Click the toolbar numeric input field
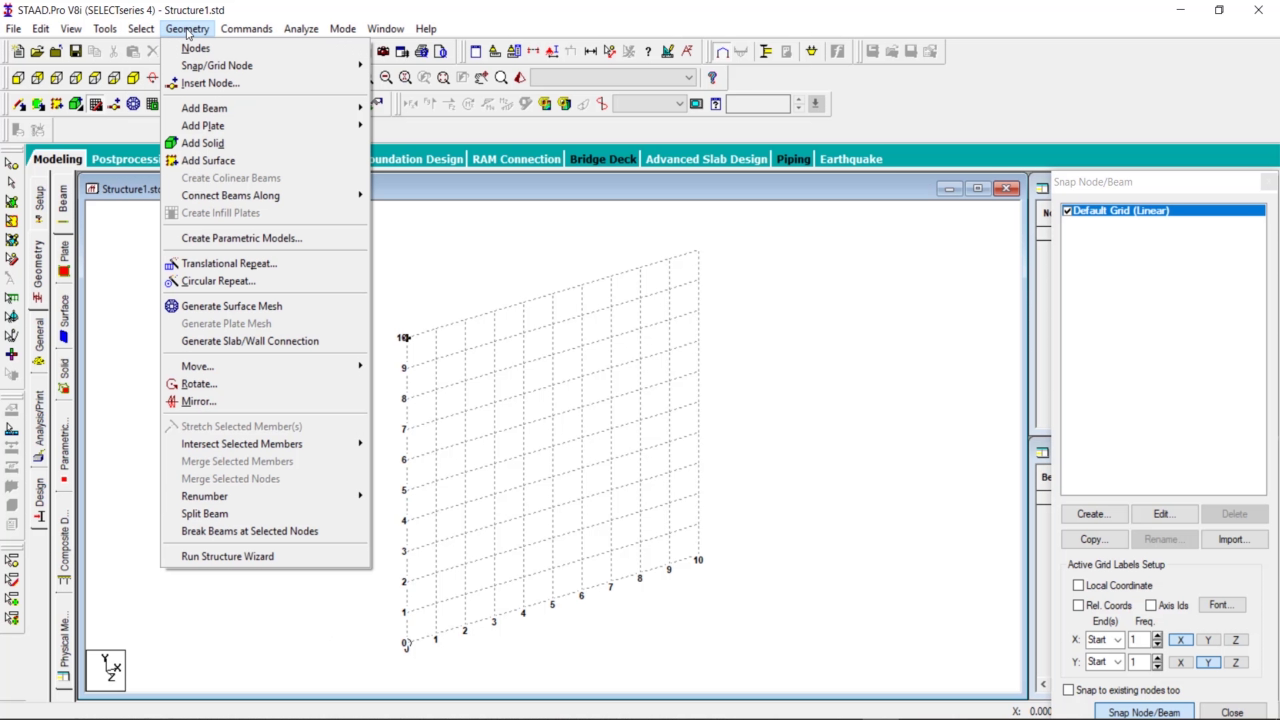1280x720 pixels. [x=758, y=104]
